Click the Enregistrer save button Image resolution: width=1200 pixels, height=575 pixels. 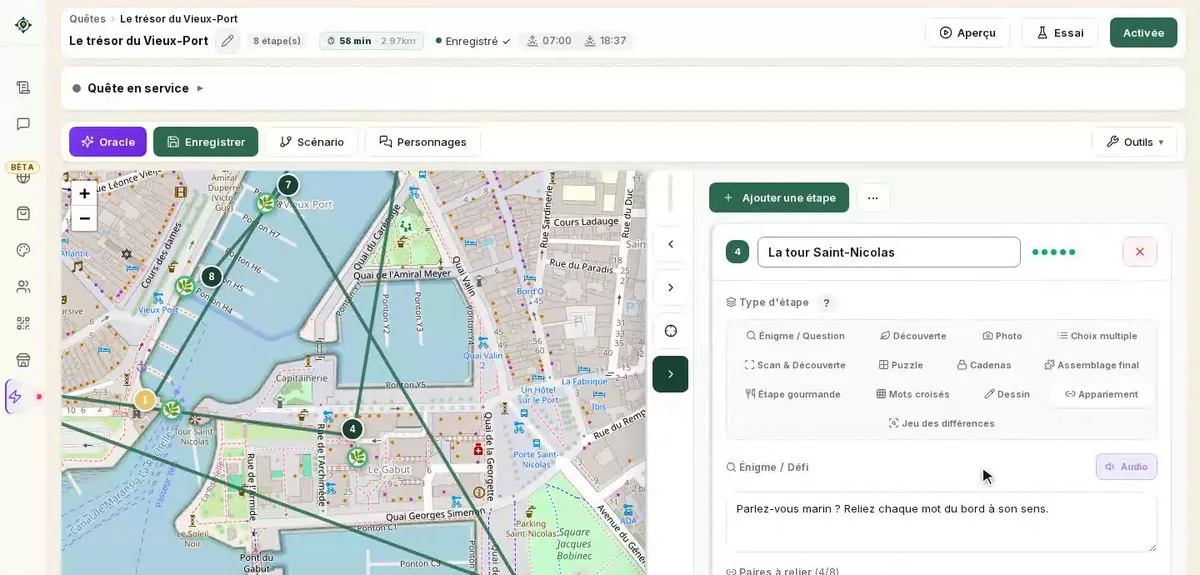206,142
